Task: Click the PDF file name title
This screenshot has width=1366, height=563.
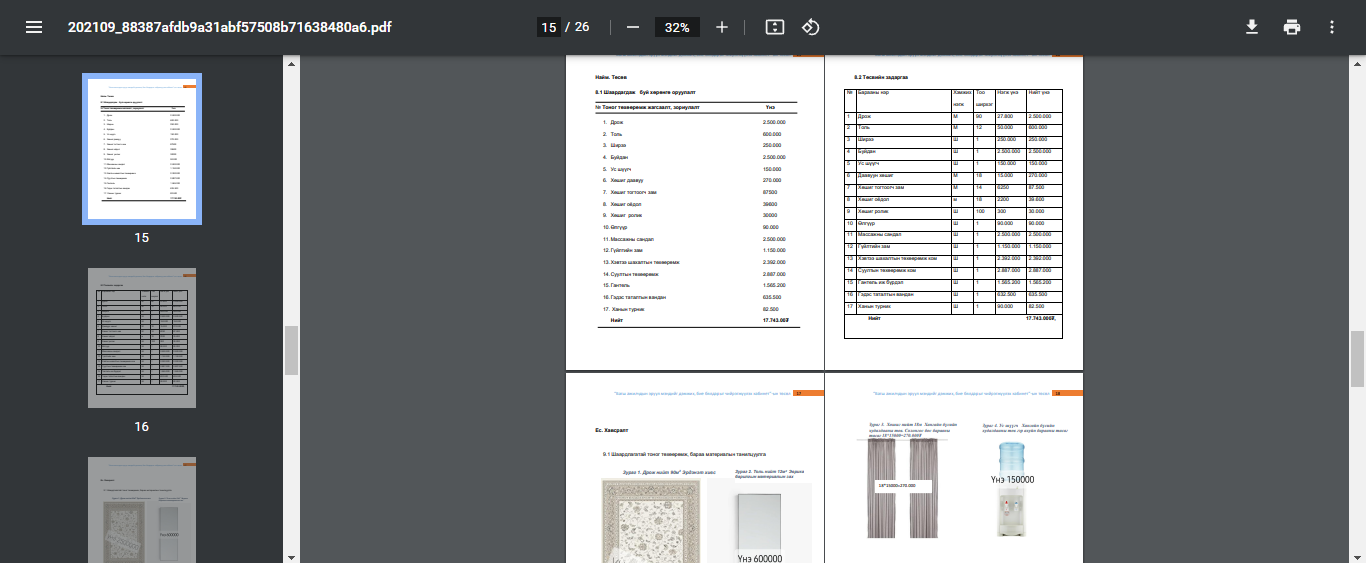Action: click(229, 27)
